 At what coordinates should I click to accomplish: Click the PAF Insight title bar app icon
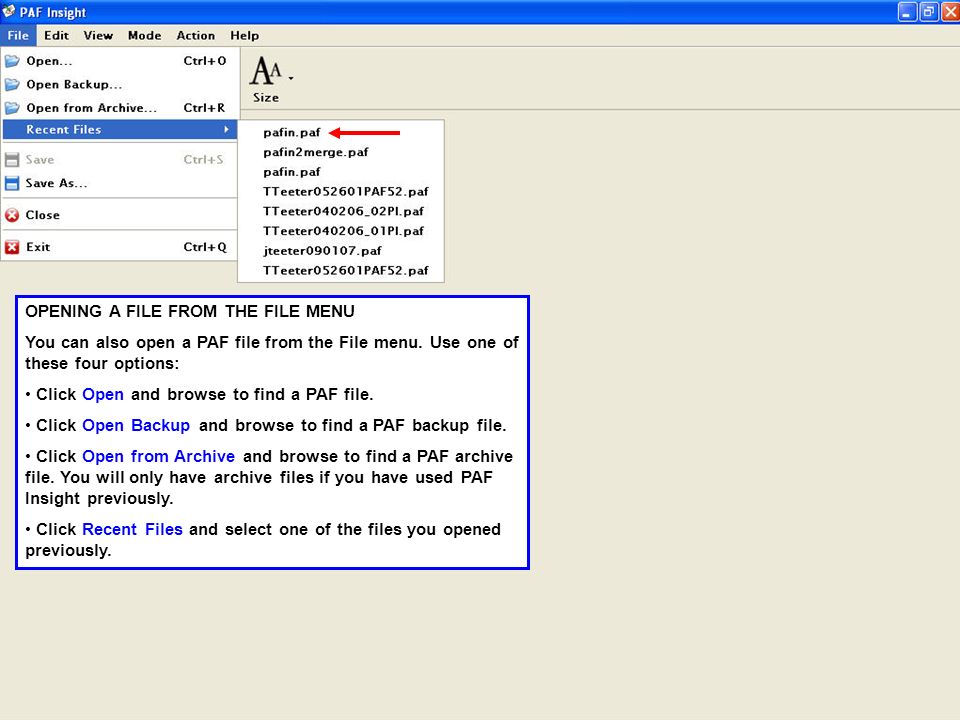(9, 11)
